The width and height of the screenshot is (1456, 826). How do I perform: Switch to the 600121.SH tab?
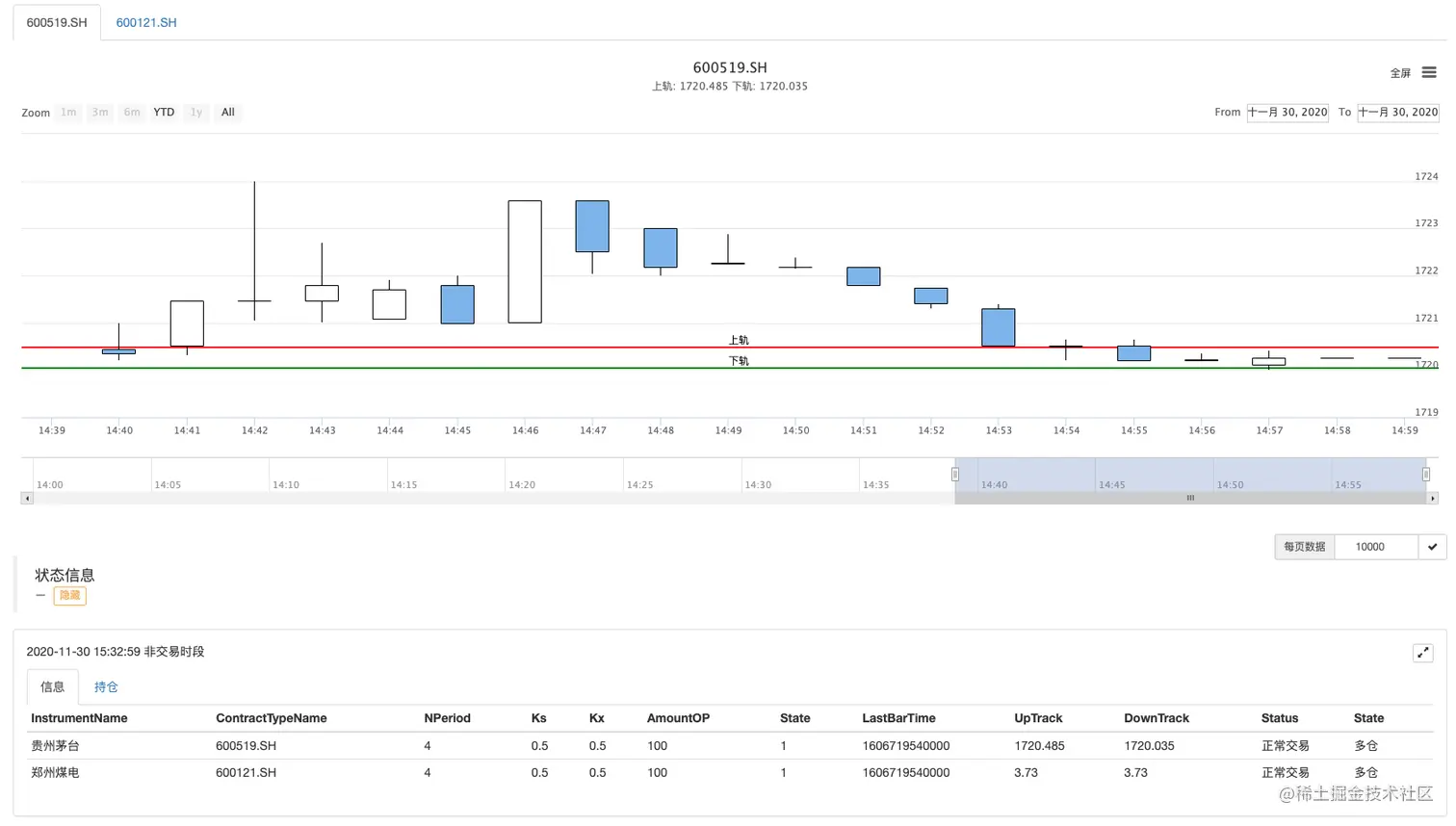pyautogui.click(x=146, y=22)
